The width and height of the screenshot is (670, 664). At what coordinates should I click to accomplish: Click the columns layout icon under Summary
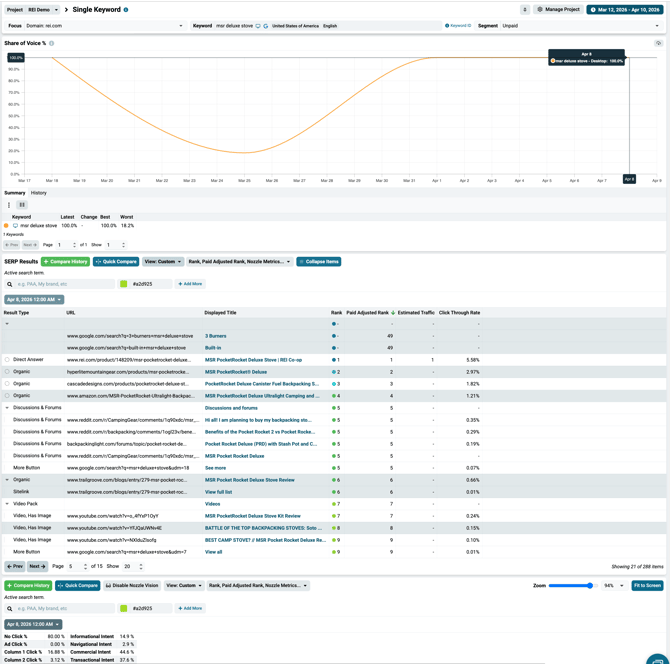coord(22,205)
